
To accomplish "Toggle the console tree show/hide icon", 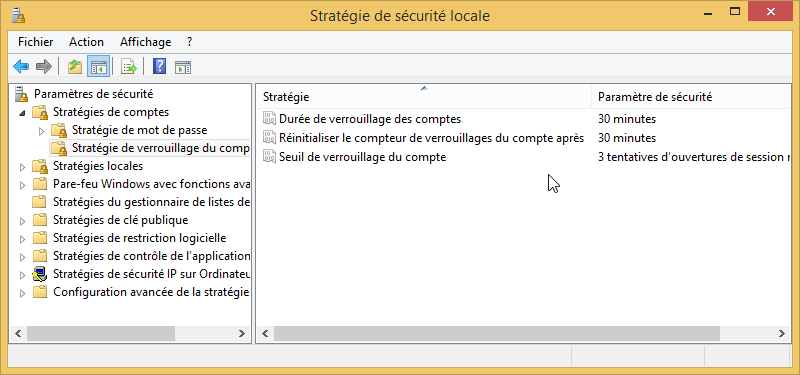I will coord(98,66).
